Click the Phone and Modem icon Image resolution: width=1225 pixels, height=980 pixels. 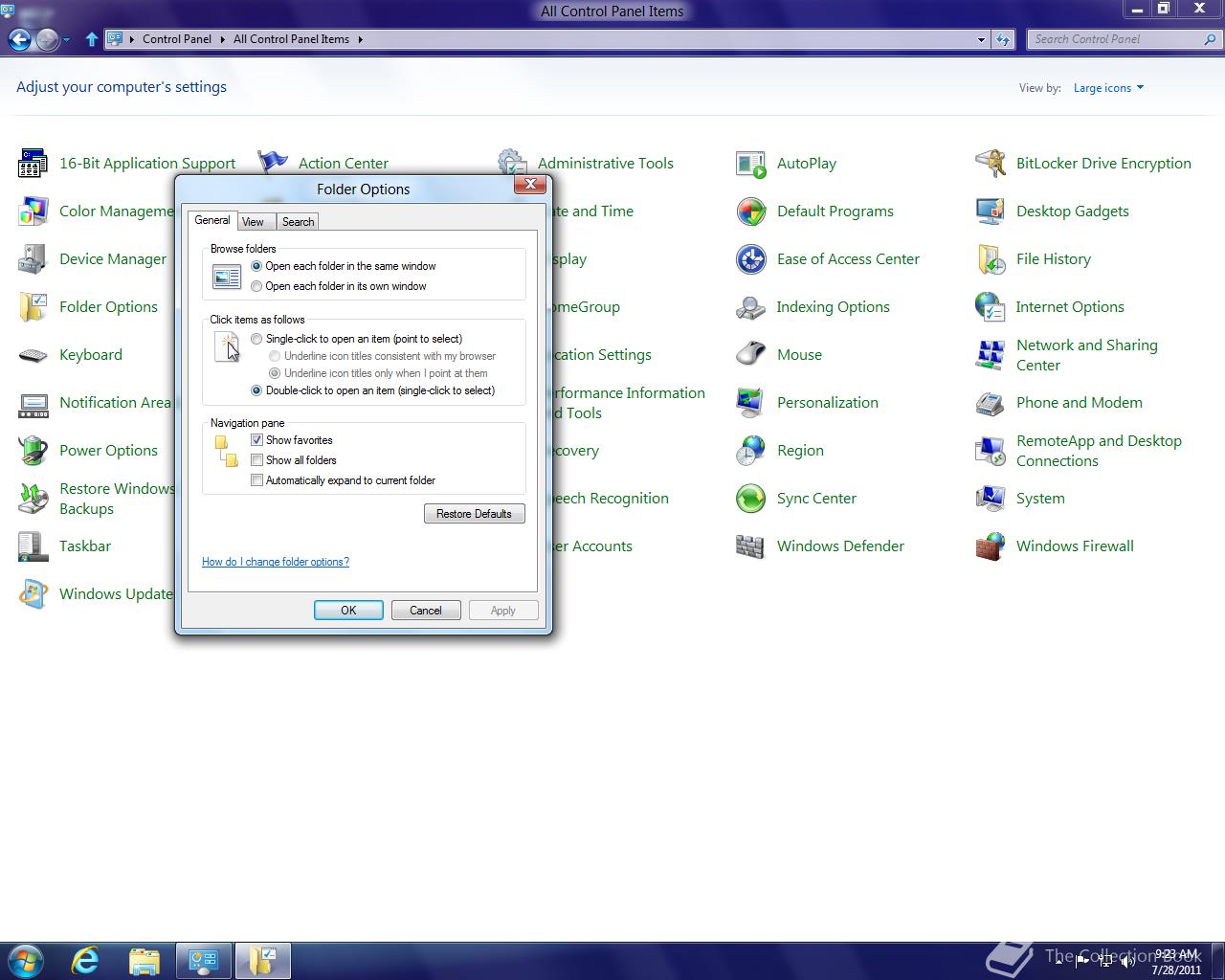click(991, 403)
